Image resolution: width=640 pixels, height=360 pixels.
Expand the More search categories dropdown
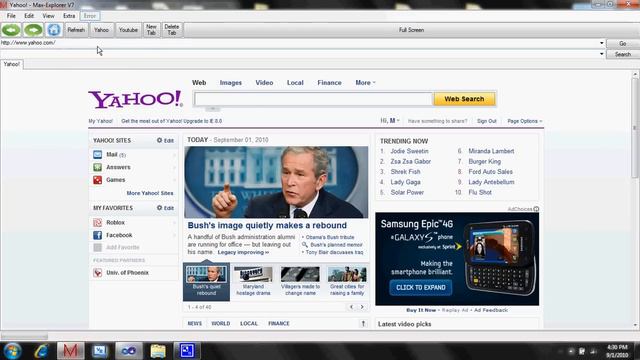click(x=365, y=82)
